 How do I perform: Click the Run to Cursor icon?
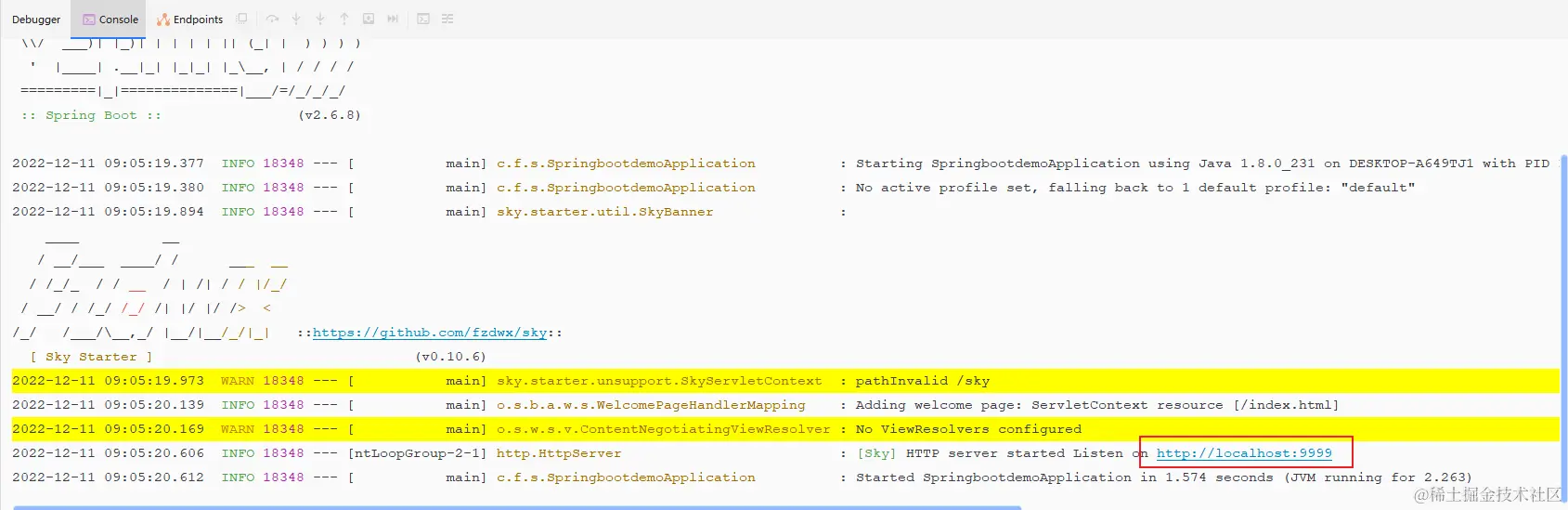coord(393,19)
